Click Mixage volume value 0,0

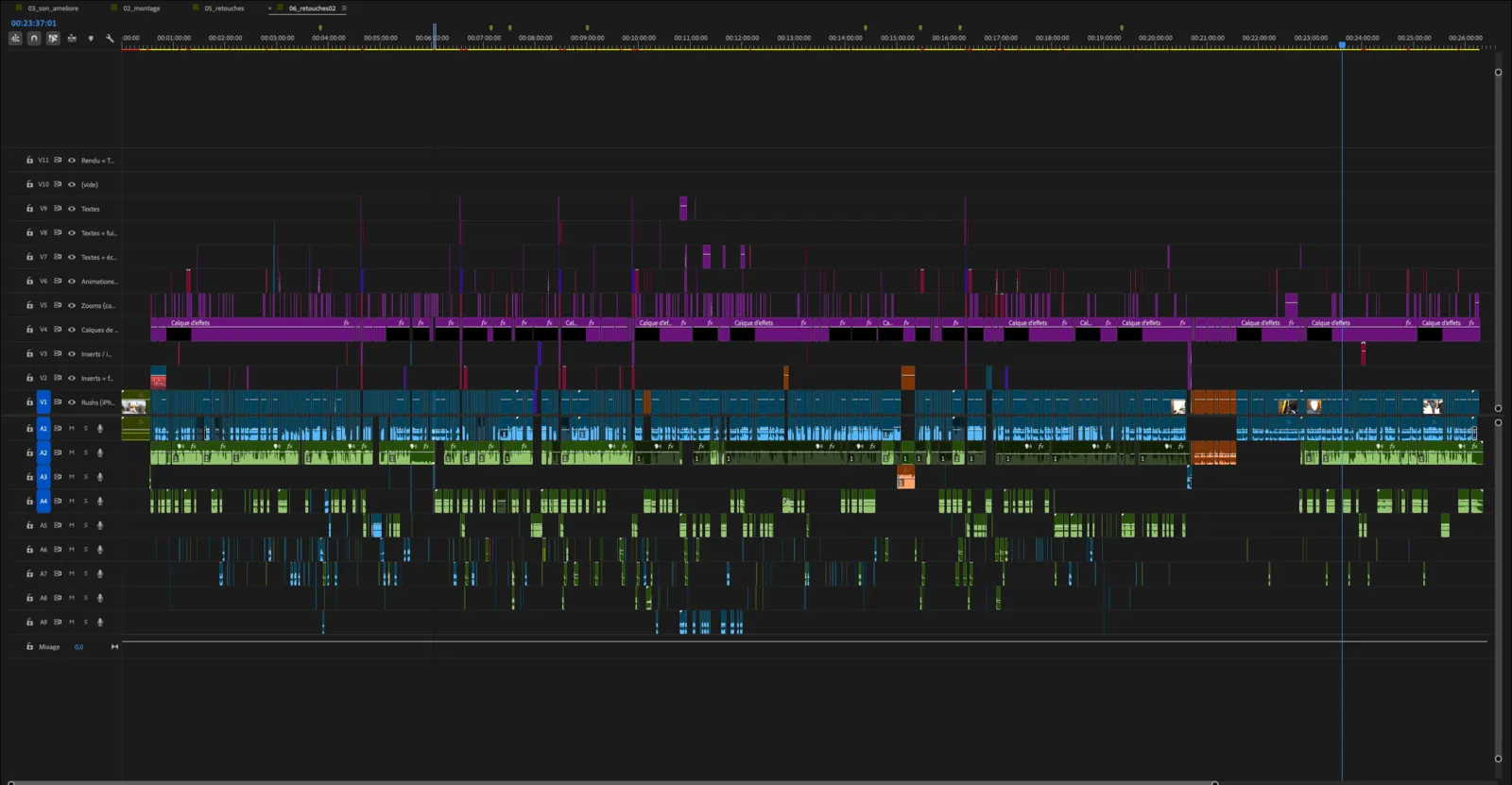[78, 647]
